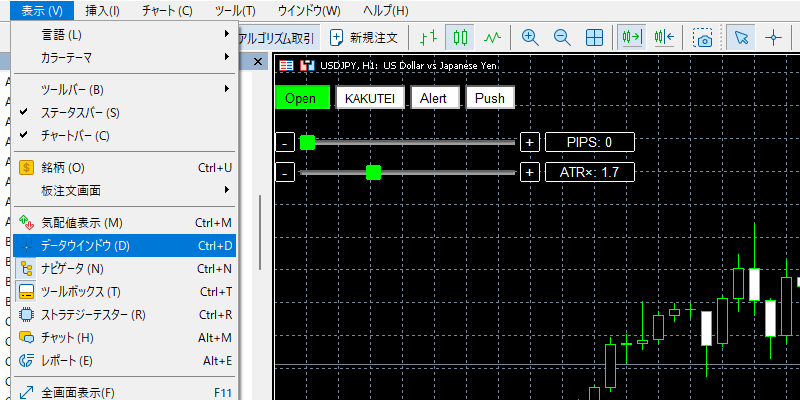
Task: Zoom in on the chart
Action: (x=530, y=38)
